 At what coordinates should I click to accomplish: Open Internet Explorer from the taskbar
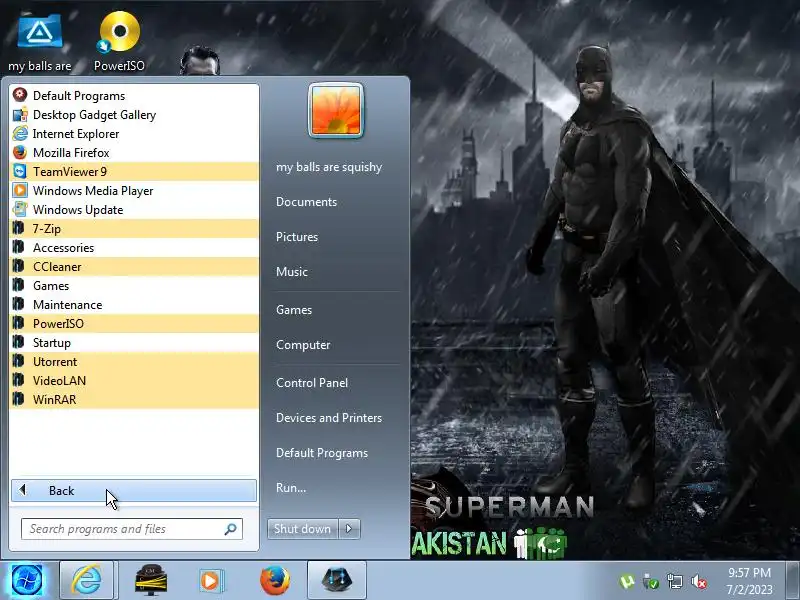pyautogui.click(x=87, y=580)
